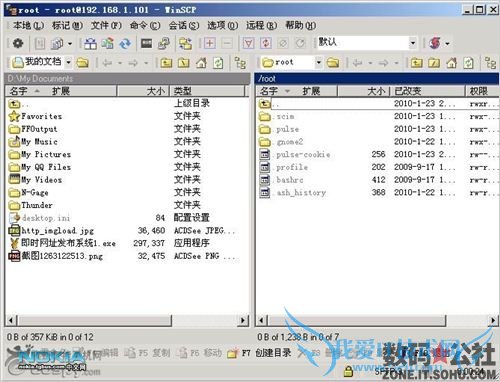Click the unselect files minus icon
500x382 pixels.
(x=227, y=43)
